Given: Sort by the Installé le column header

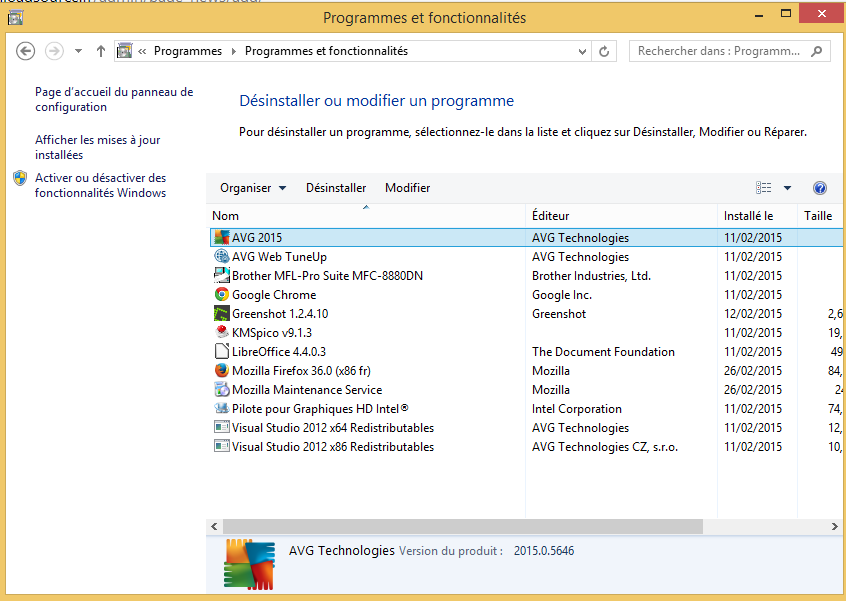Looking at the screenshot, I should 758,215.
